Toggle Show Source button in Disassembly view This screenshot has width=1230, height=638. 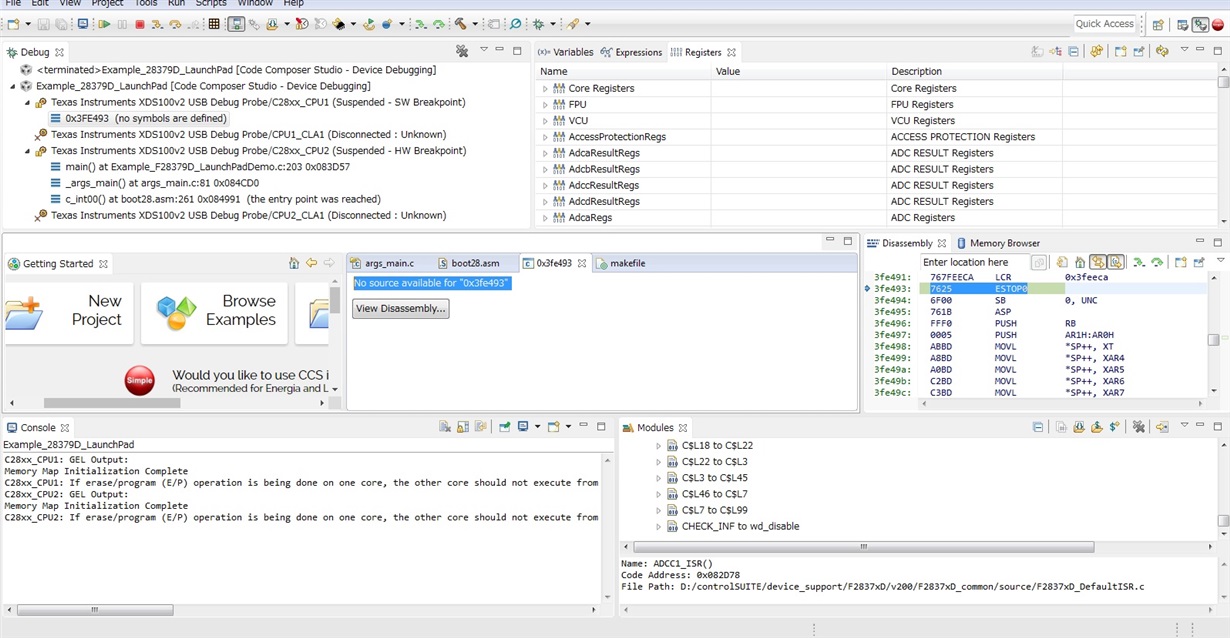point(1116,262)
